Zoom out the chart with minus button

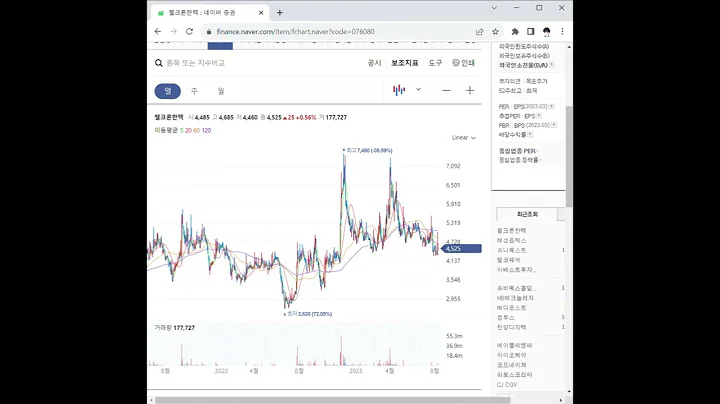point(446,90)
